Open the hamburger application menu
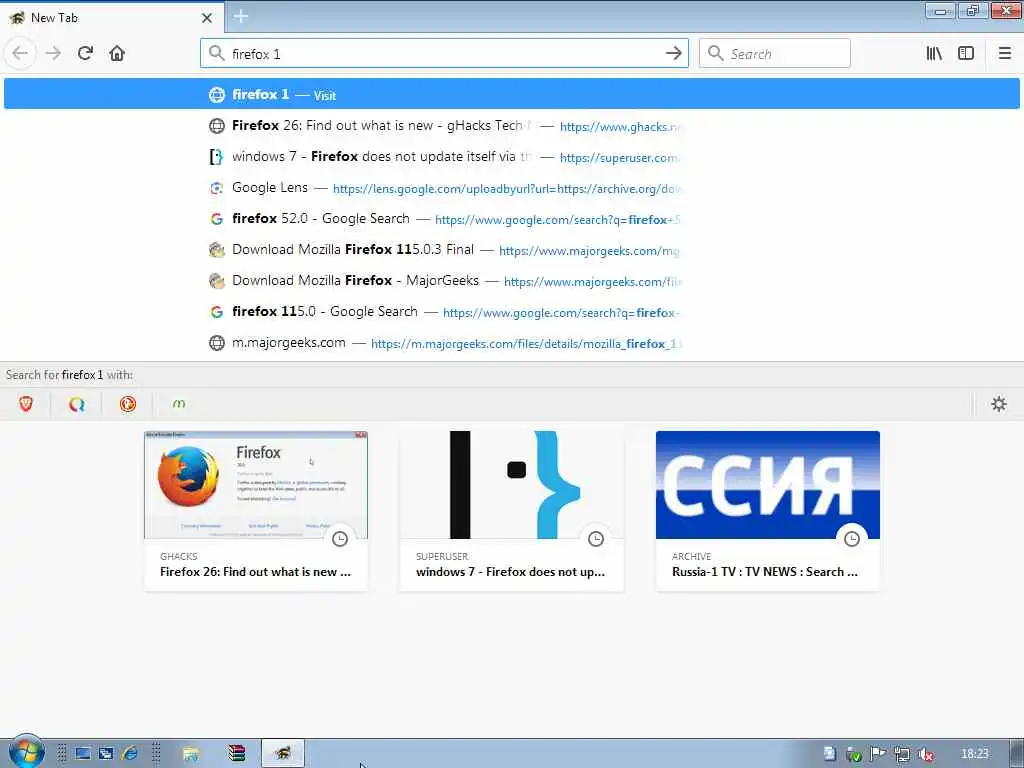 1004,54
